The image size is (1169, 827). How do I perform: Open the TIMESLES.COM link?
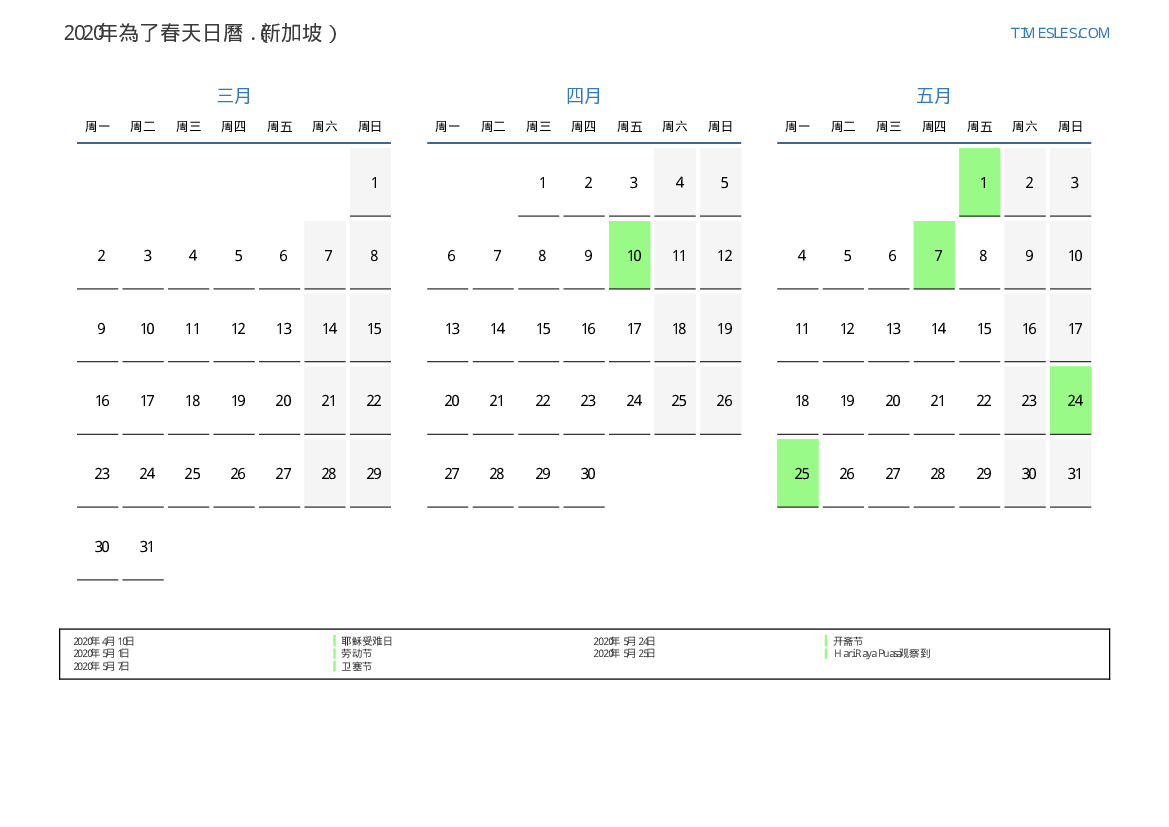(x=1059, y=33)
